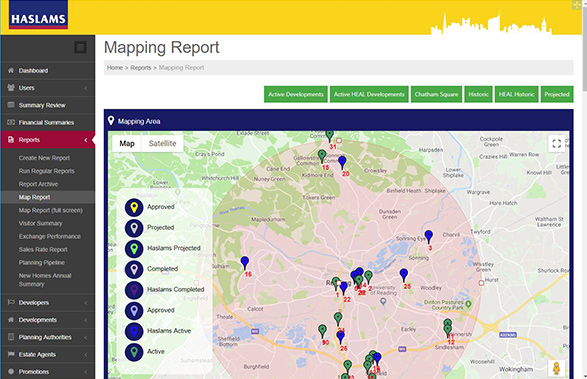Image resolution: width=587 pixels, height=379 pixels.
Task: Click blue map marker numbered 16
Action: coord(245,263)
